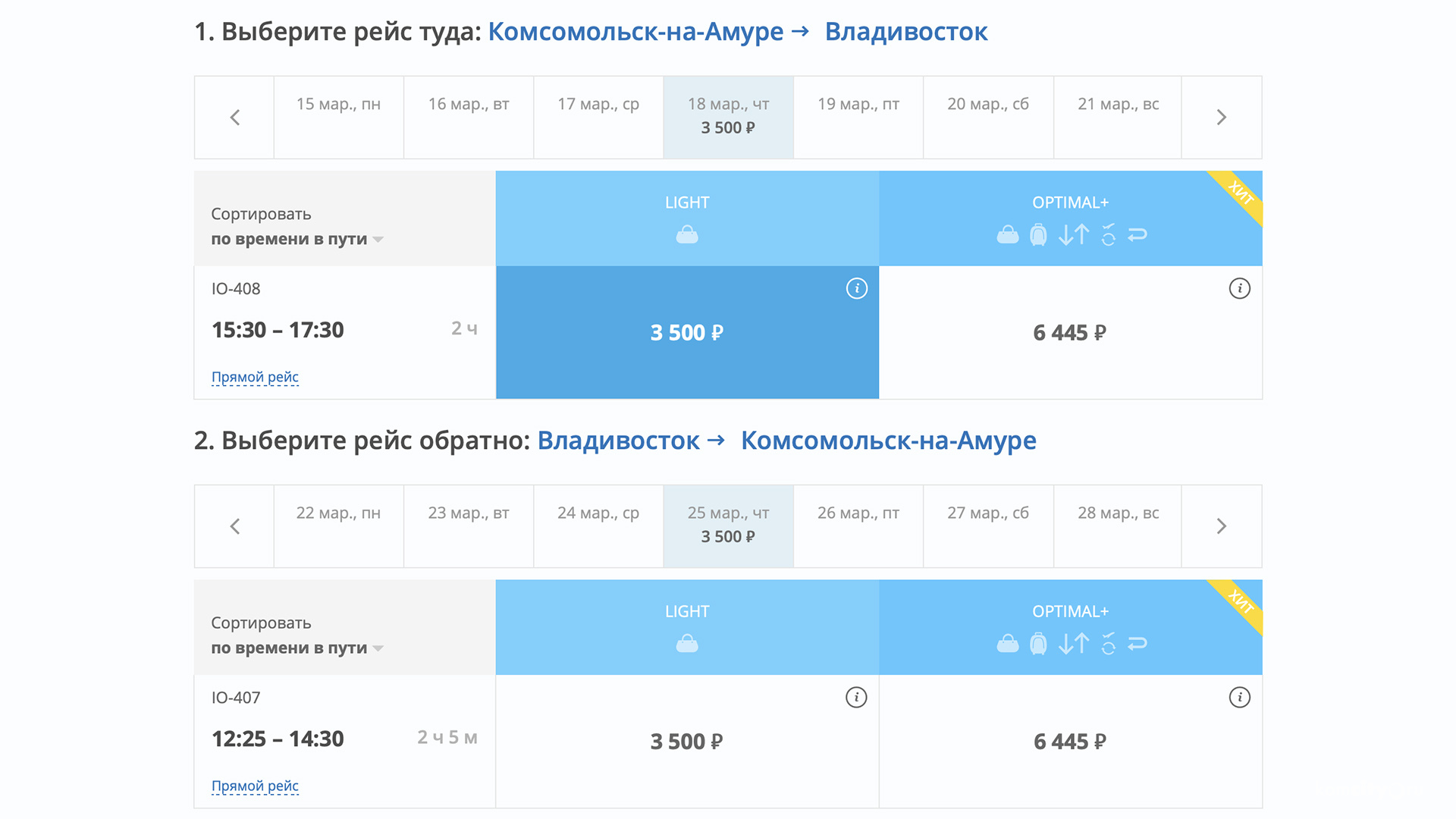The height and width of the screenshot is (819, 1456).
Task: Click refund arrow icon in outbound OPTIMAL+ header
Action: (1137, 235)
